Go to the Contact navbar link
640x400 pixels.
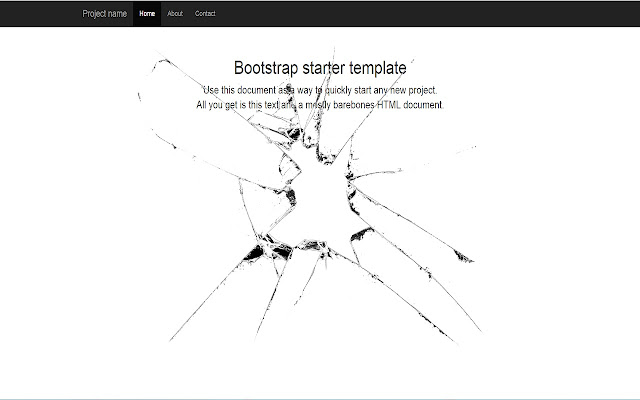point(205,13)
